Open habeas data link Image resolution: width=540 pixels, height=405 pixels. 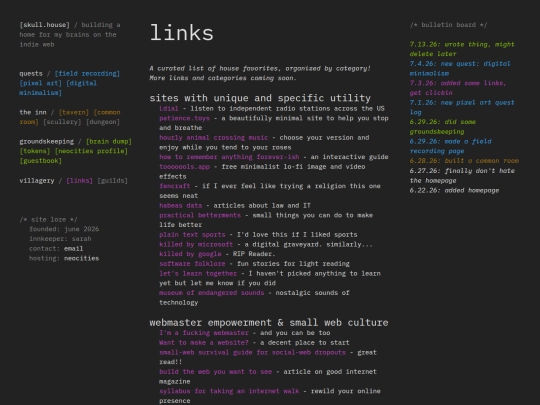click(x=180, y=205)
